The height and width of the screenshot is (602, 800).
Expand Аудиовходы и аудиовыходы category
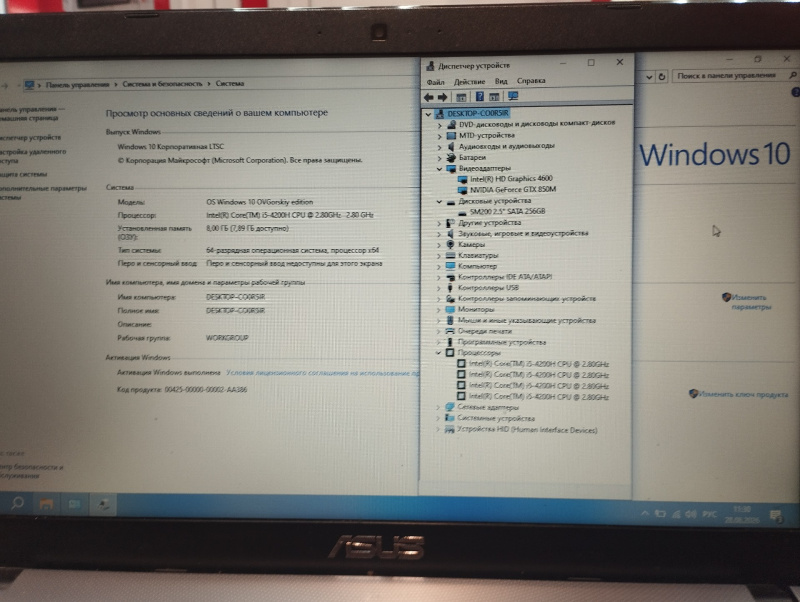click(439, 147)
